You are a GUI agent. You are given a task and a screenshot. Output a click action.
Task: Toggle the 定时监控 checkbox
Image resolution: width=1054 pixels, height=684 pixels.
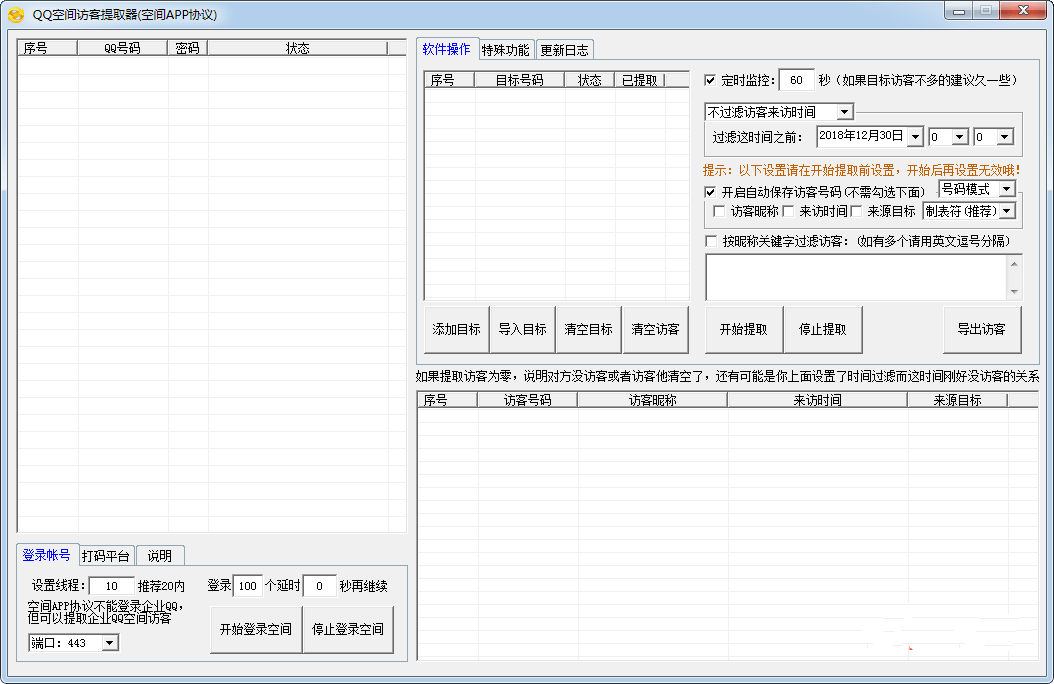(710, 80)
